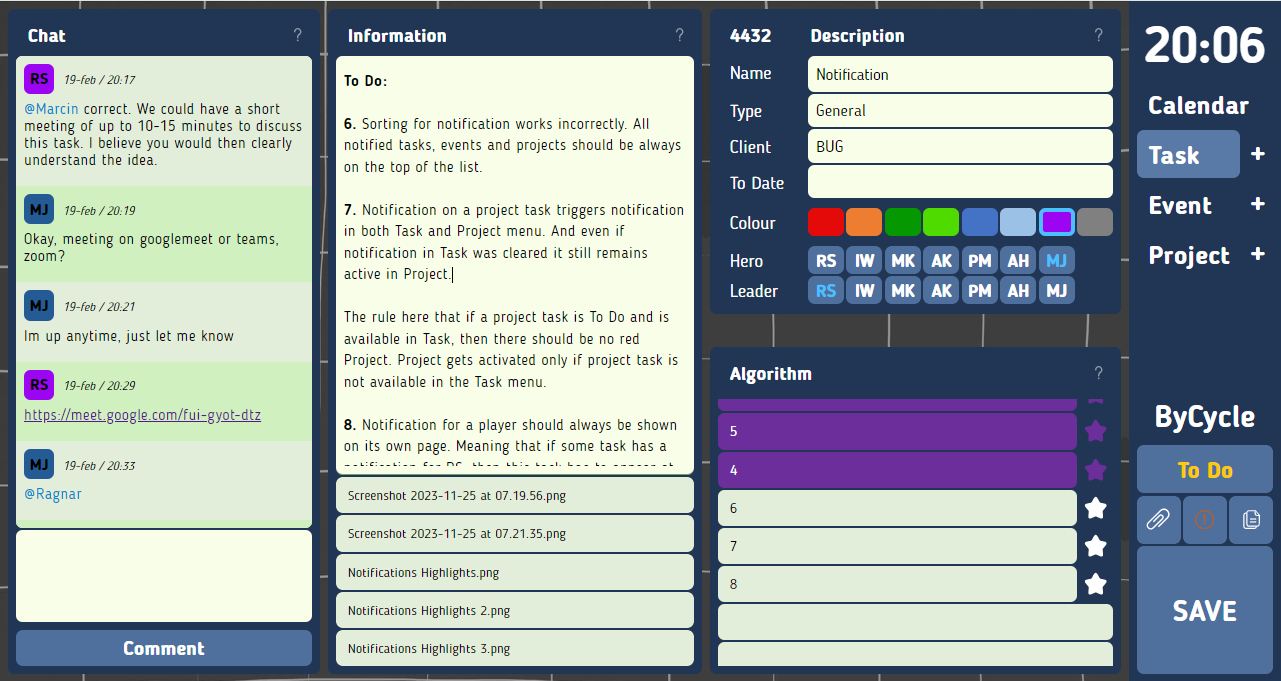Open Notifications Highlights 2.png attachment
1281x681 pixels.
[515, 610]
